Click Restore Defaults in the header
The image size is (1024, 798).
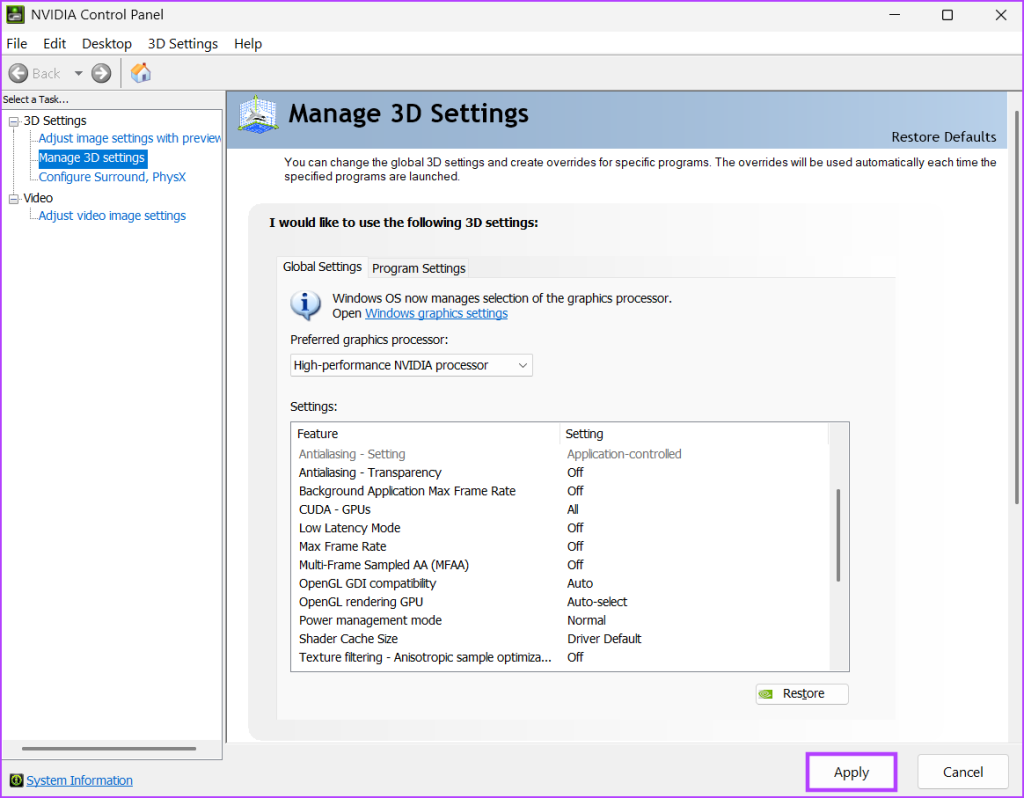(944, 137)
